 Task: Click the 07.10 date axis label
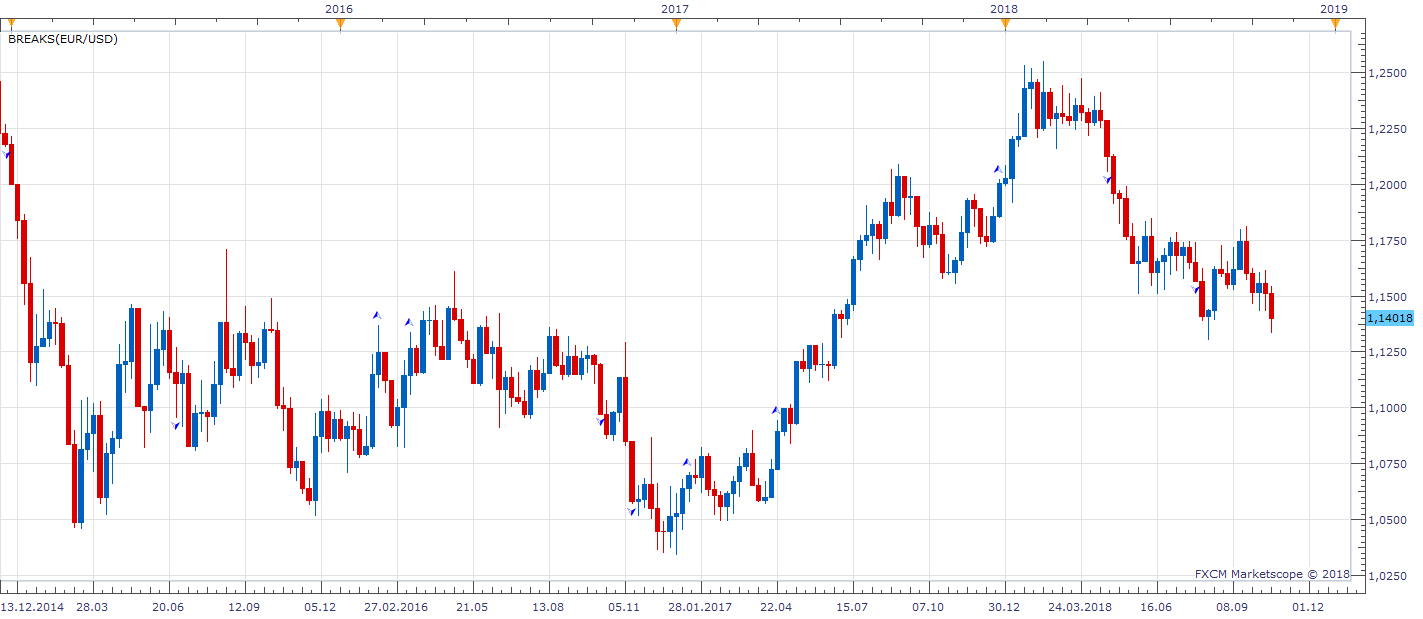point(928,607)
